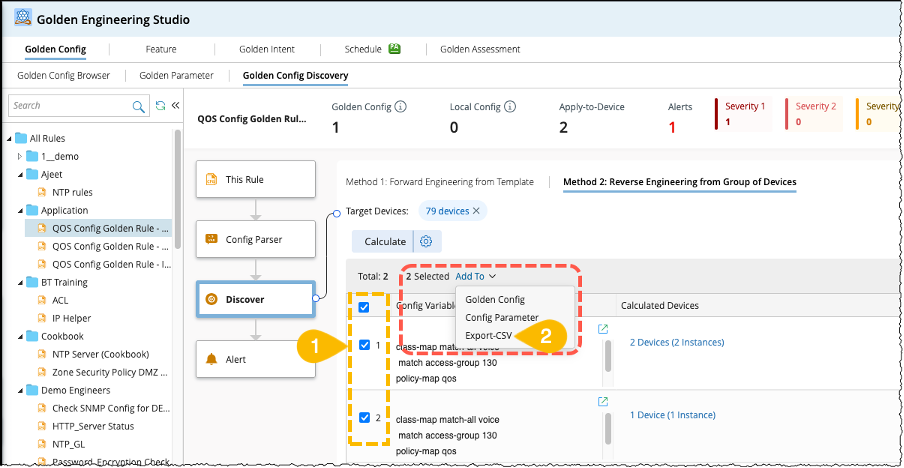Click the search magnifier icon in the rules panel
Screen dimensions: 904x468
(139, 105)
